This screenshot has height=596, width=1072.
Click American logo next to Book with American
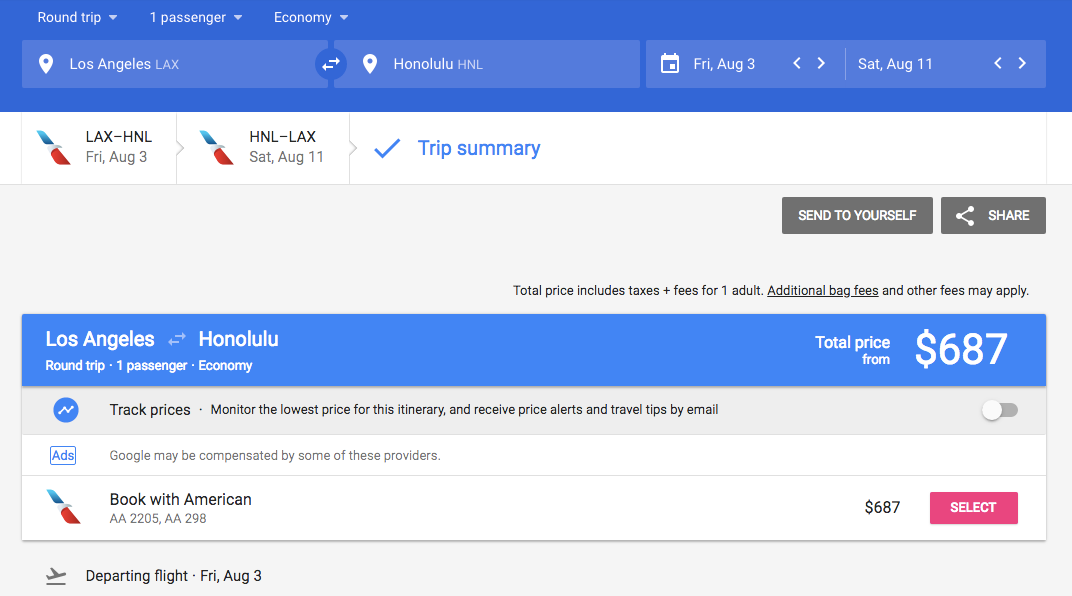coord(64,507)
